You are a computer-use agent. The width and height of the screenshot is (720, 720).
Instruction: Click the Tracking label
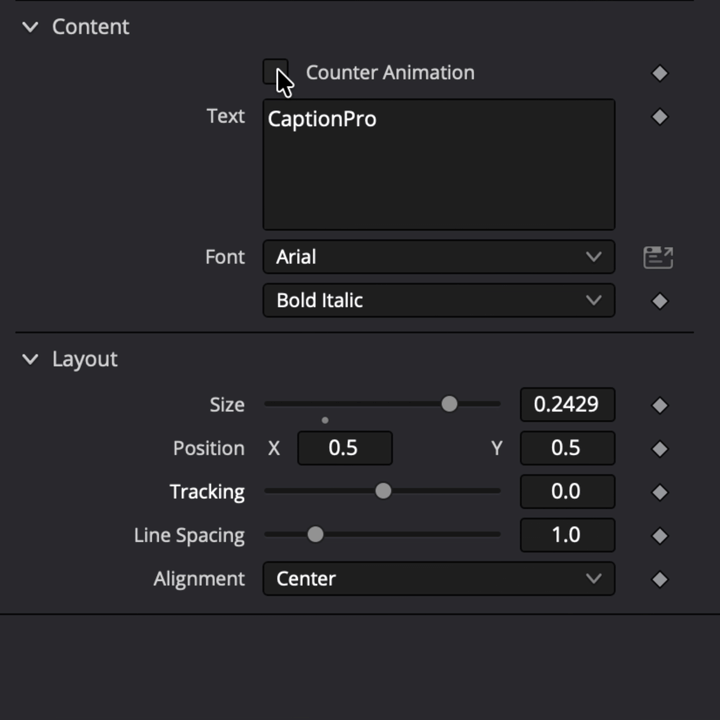pyautogui.click(x=207, y=492)
